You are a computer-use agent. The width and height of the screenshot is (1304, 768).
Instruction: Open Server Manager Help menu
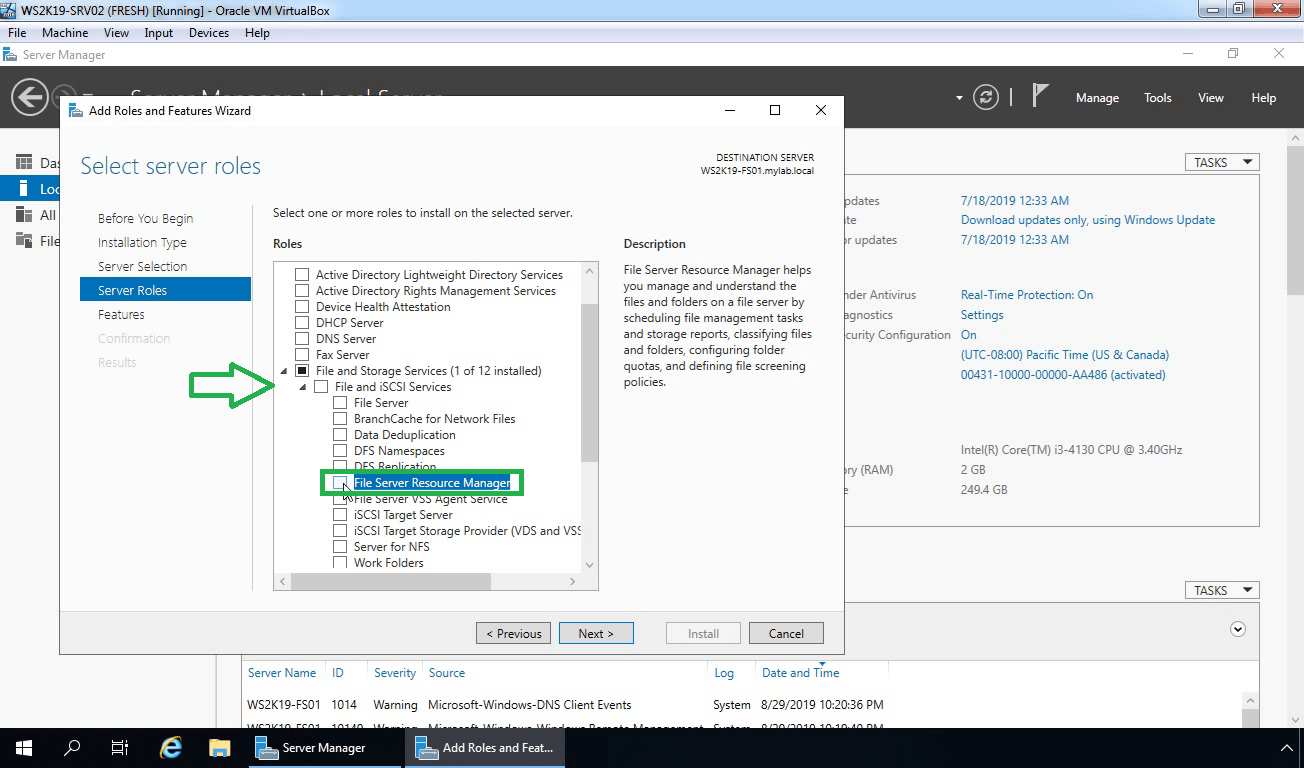coord(1264,98)
